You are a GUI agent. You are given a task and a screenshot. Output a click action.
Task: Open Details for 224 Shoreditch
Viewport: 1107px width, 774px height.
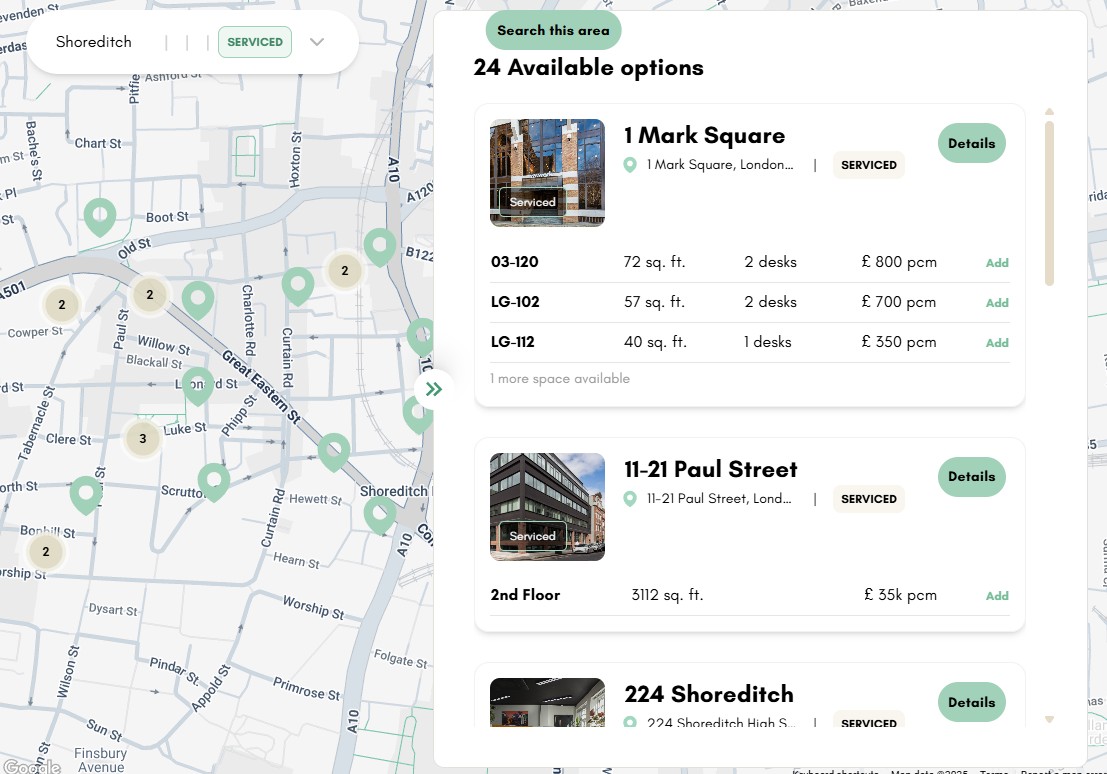pyautogui.click(x=971, y=702)
